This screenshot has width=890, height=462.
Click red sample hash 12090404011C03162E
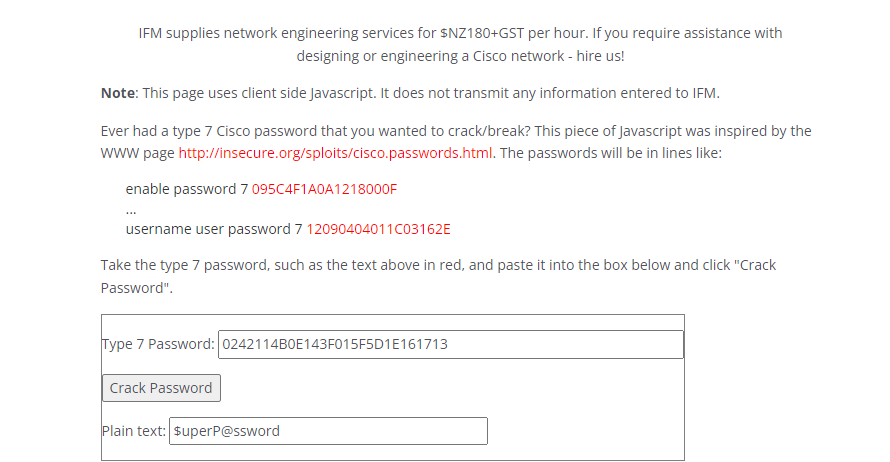pos(378,229)
